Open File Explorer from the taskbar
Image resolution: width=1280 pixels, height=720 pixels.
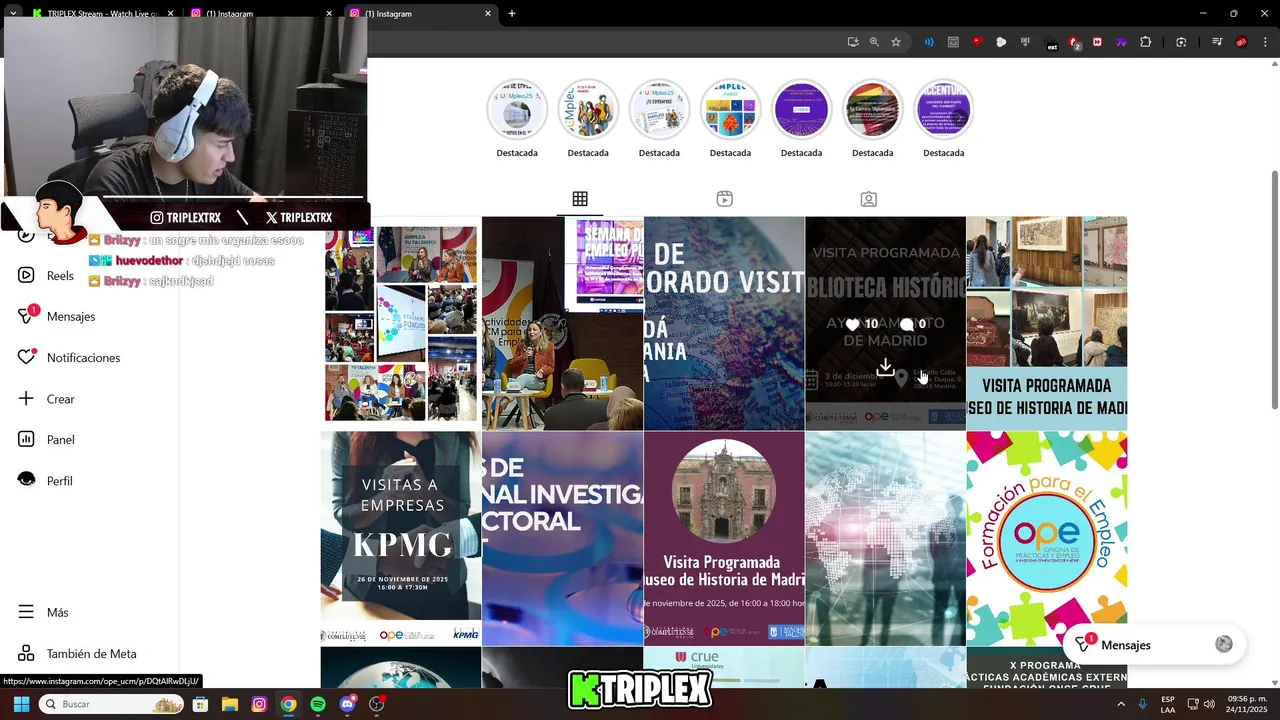pyautogui.click(x=229, y=704)
